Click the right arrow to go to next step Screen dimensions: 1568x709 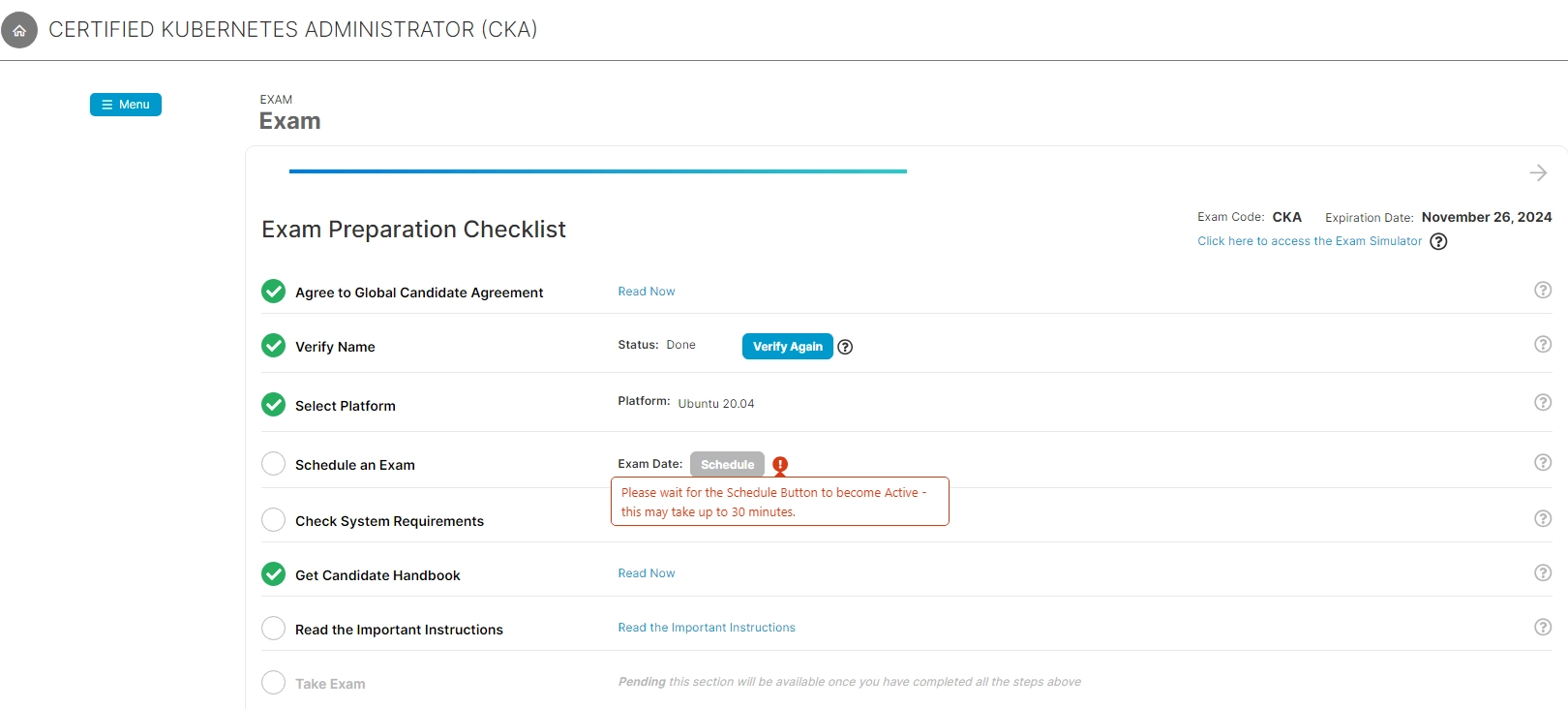(1538, 172)
